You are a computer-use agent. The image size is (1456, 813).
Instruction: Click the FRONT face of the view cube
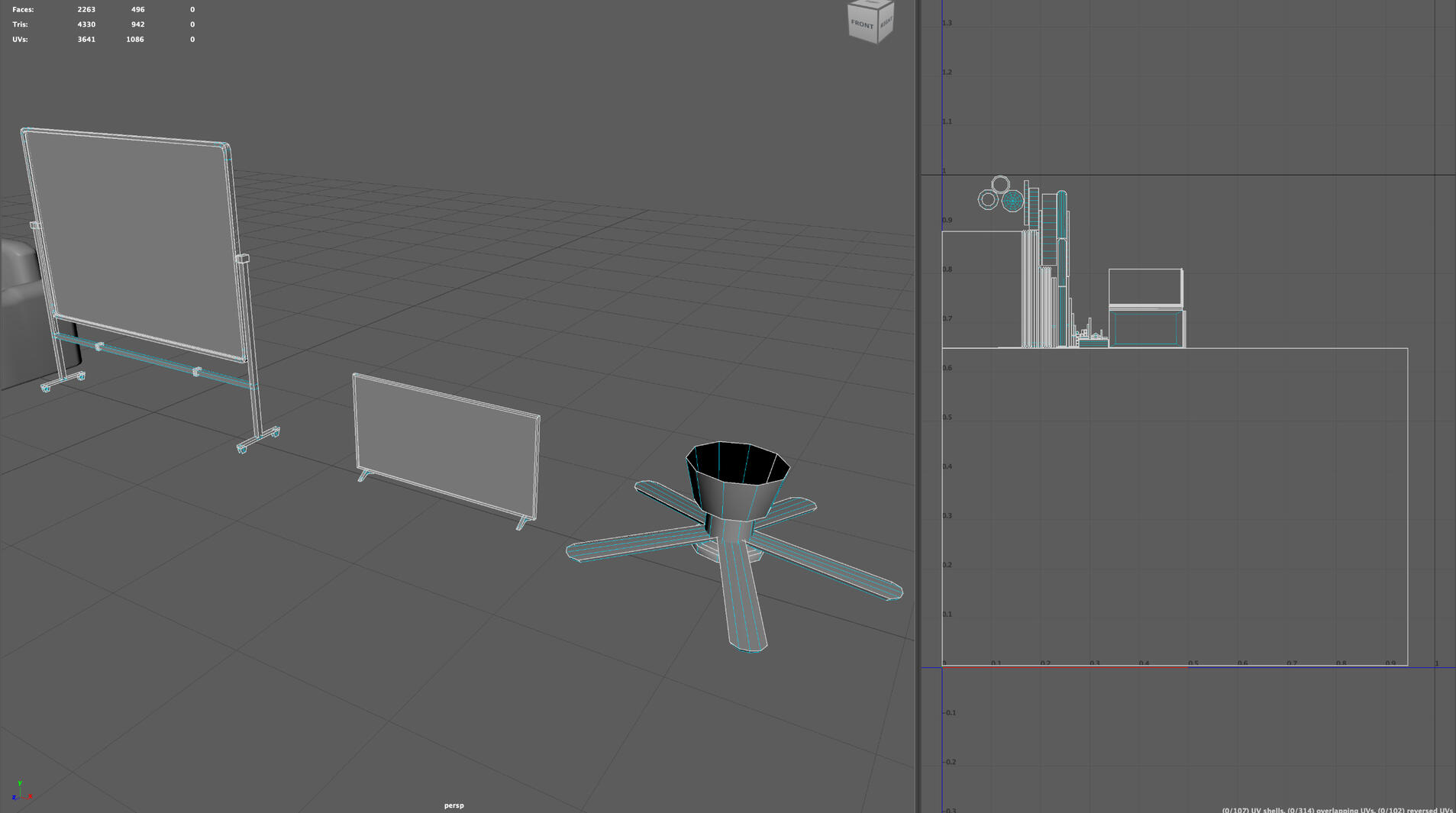(862, 24)
